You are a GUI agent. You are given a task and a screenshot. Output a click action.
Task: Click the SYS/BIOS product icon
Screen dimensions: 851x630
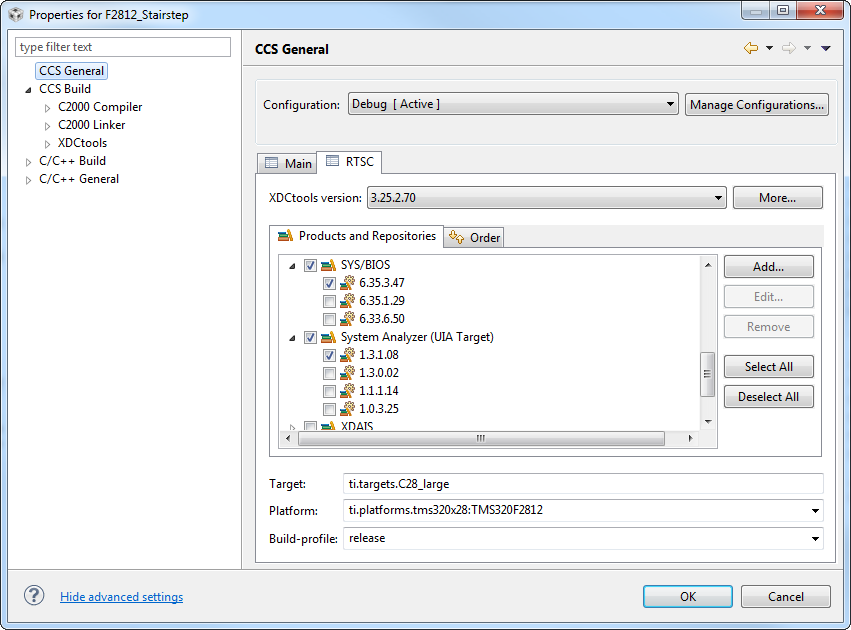328,265
